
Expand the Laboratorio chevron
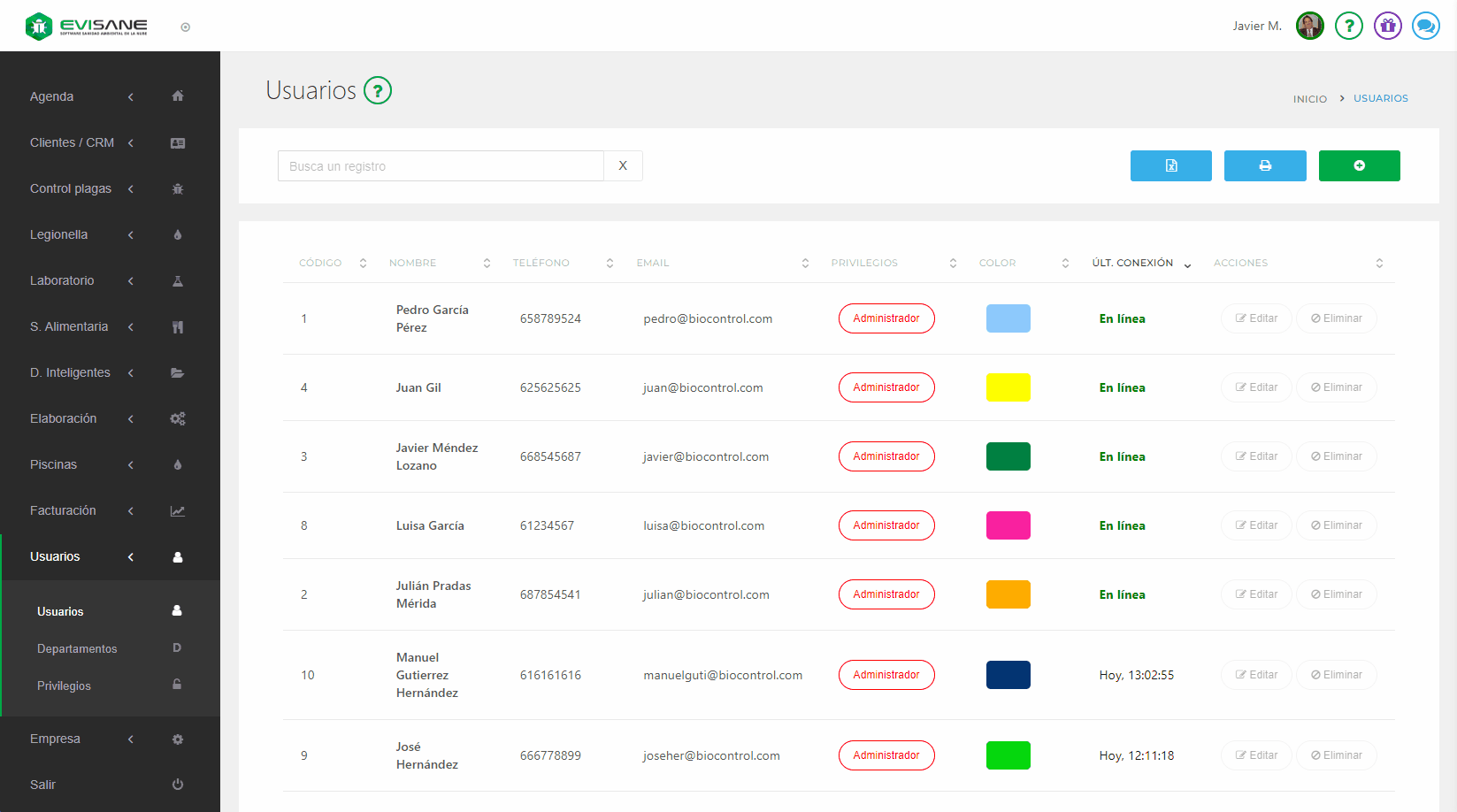click(x=131, y=280)
